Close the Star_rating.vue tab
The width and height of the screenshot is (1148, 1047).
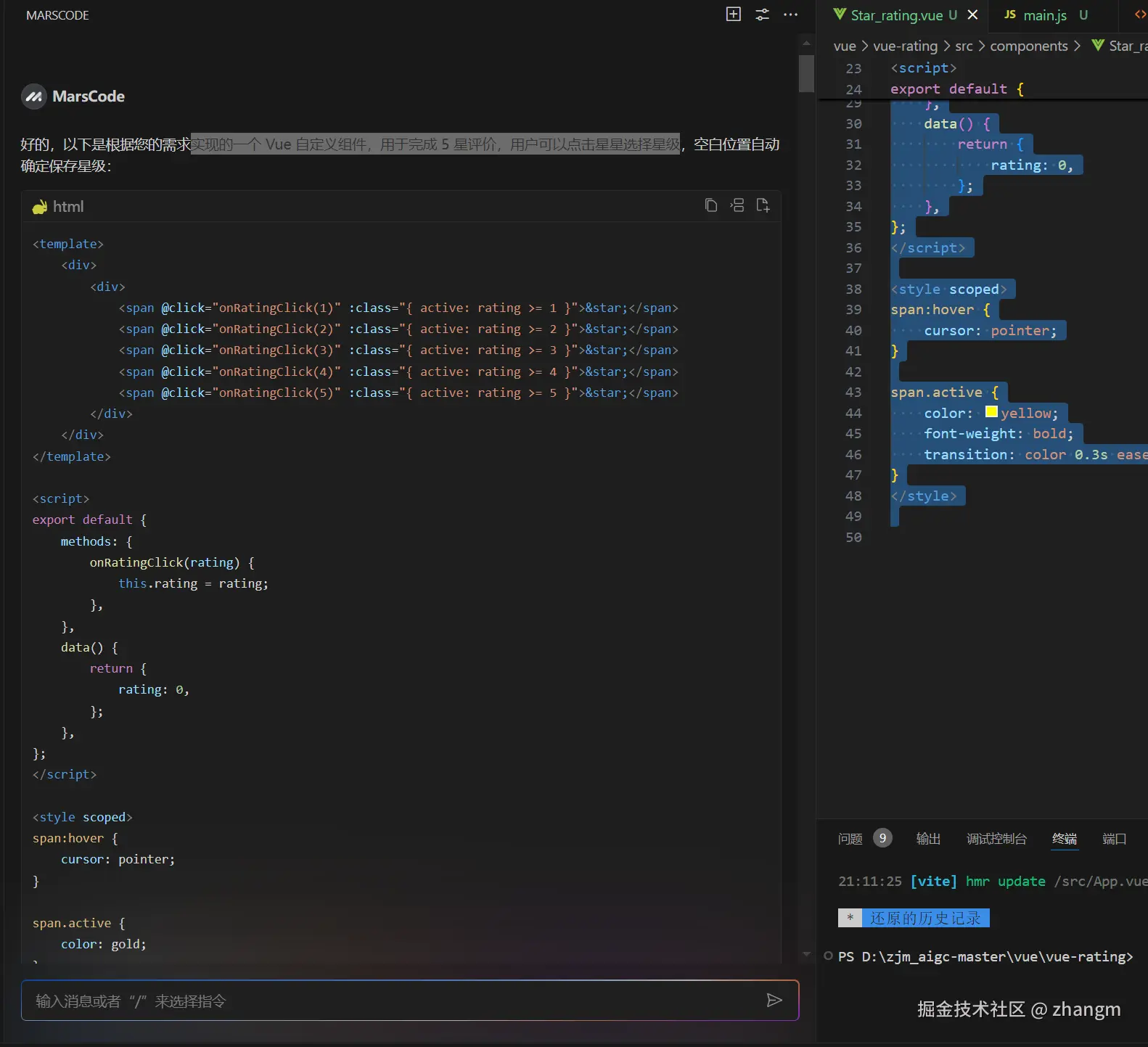972,15
